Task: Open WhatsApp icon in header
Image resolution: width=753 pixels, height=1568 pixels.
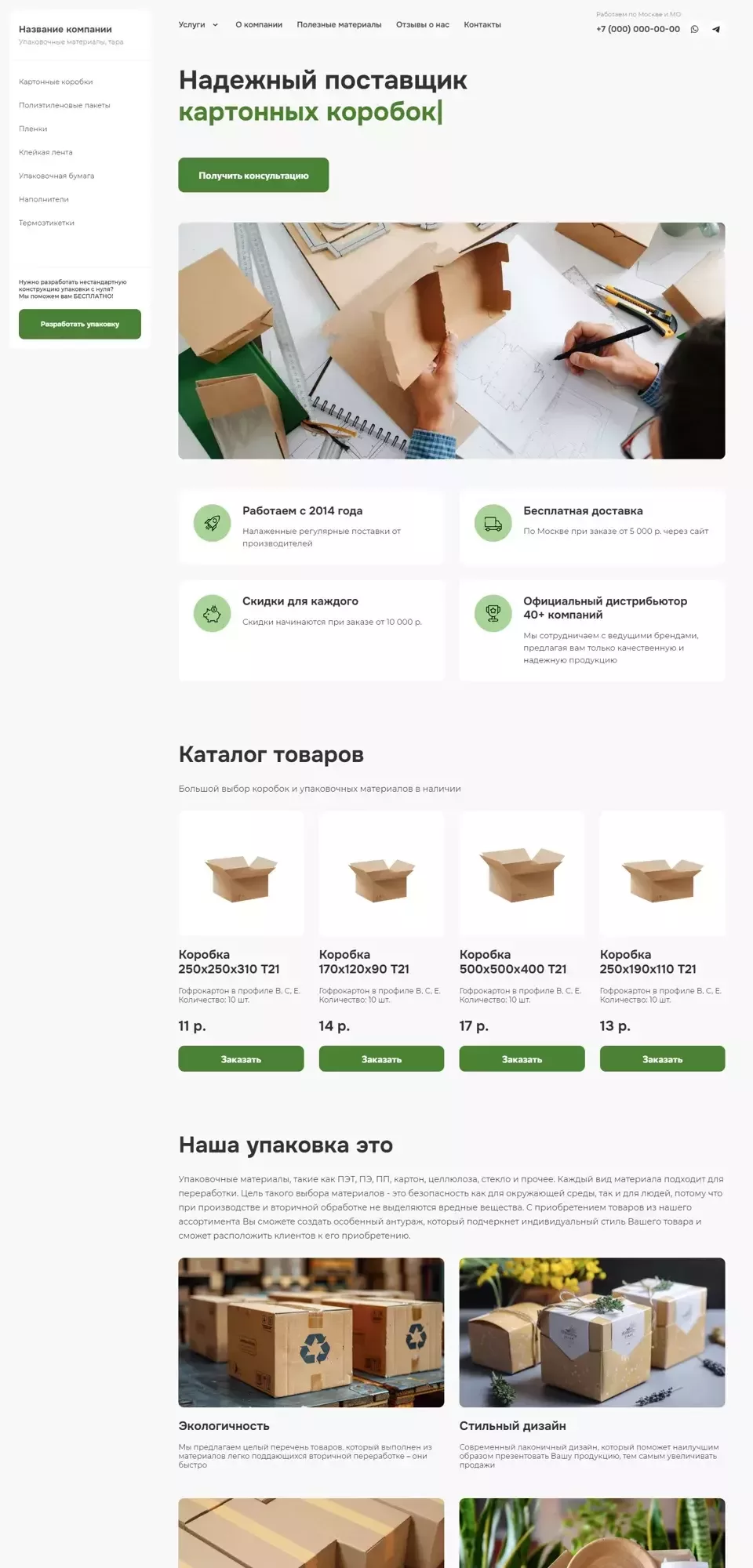Action: pos(694,29)
